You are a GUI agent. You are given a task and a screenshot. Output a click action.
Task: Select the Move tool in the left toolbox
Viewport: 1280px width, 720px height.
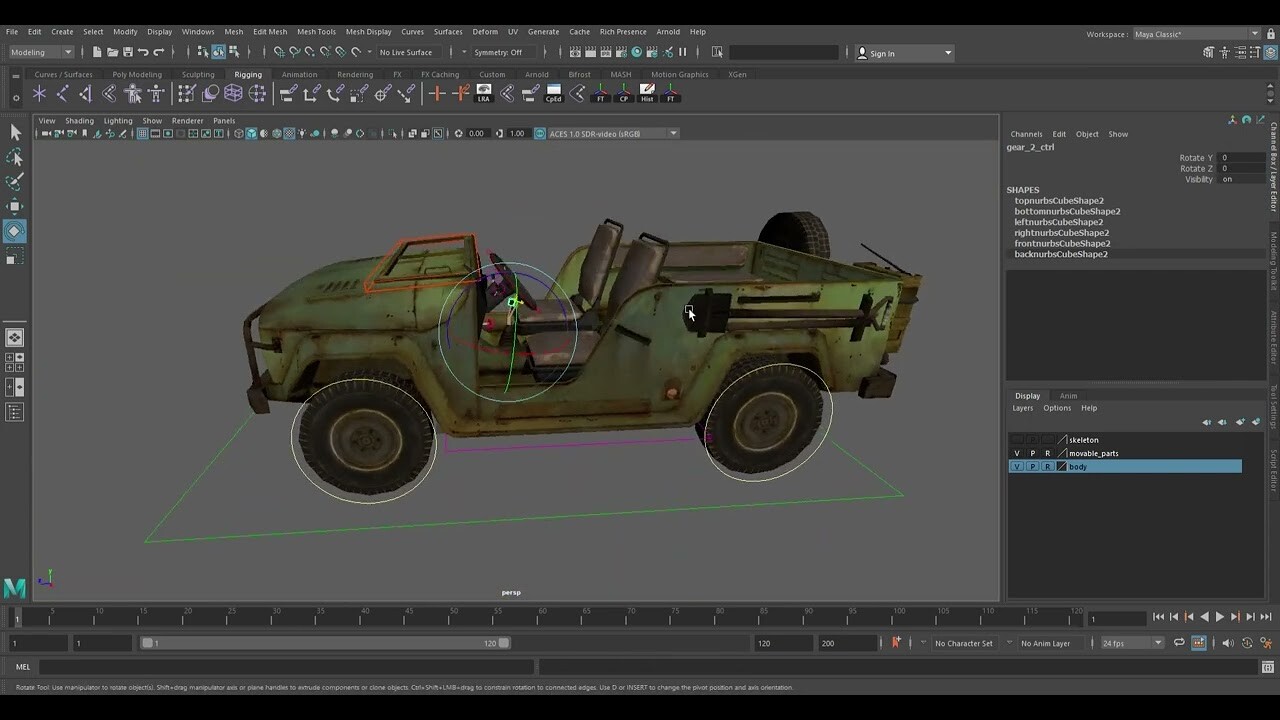(x=14, y=205)
